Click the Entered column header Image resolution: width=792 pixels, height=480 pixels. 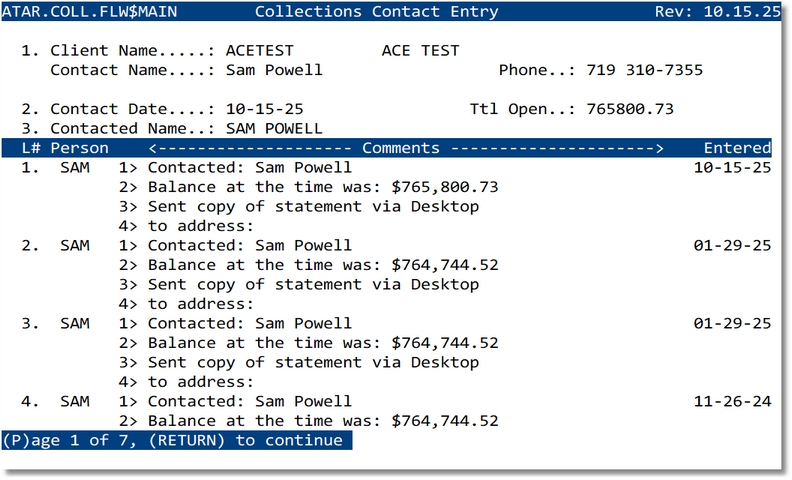pos(737,148)
